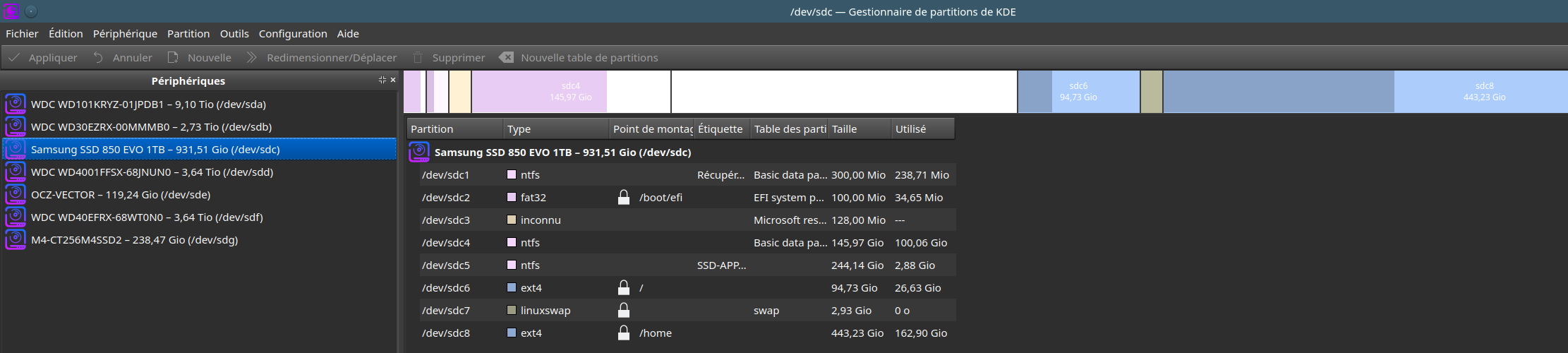
Task: Click disk icon of WDC WD101KRYZ /dev/sda
Action: (16, 104)
